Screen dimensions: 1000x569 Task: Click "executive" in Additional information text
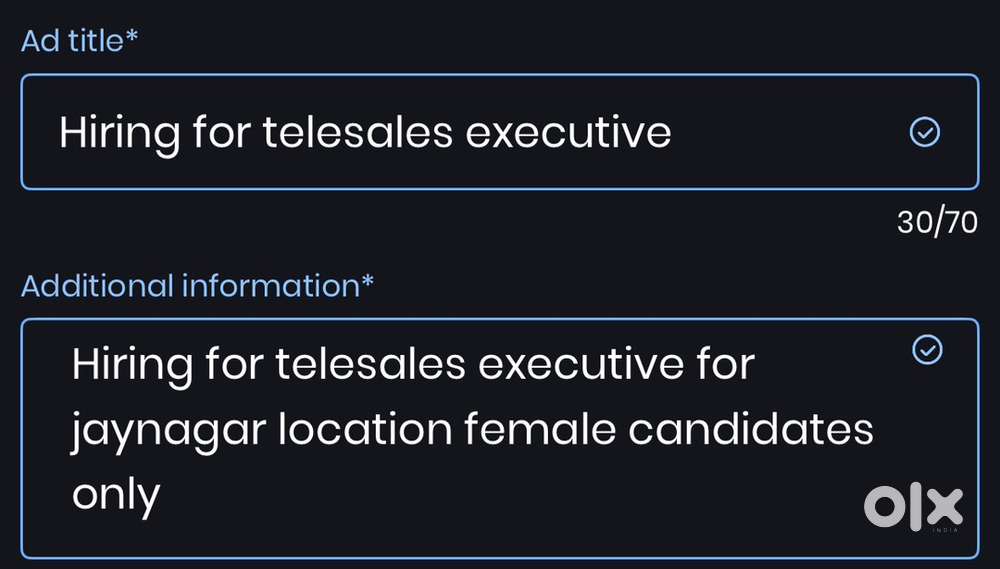coord(582,365)
